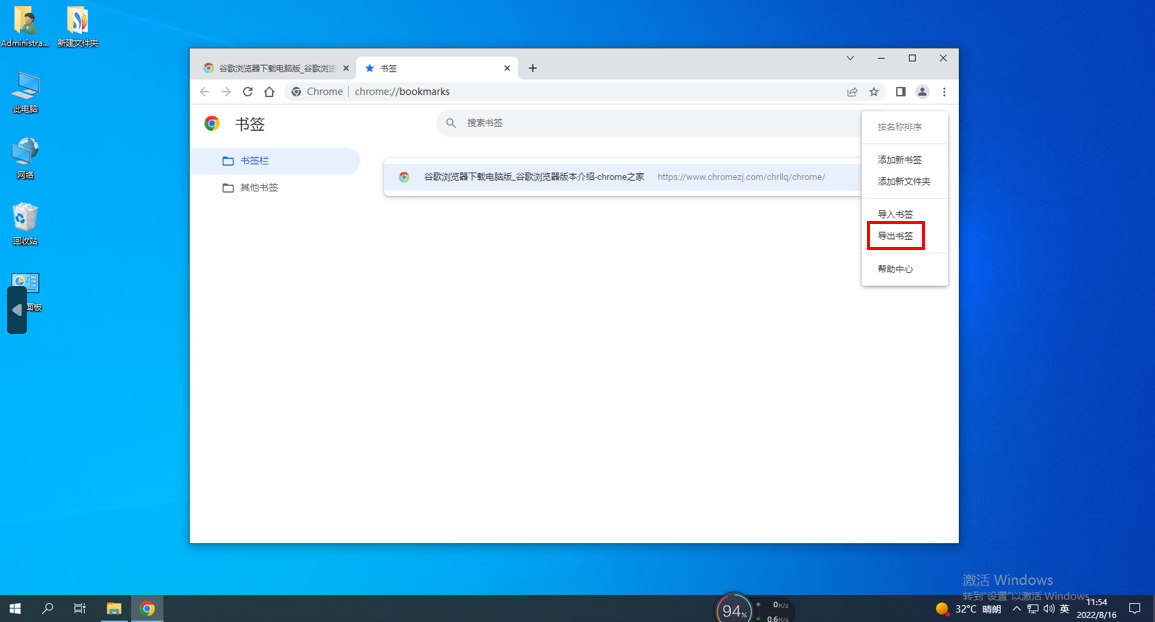Expand the left edge side panel arrow
Screen dimensions: 1155x622
pos(16,310)
